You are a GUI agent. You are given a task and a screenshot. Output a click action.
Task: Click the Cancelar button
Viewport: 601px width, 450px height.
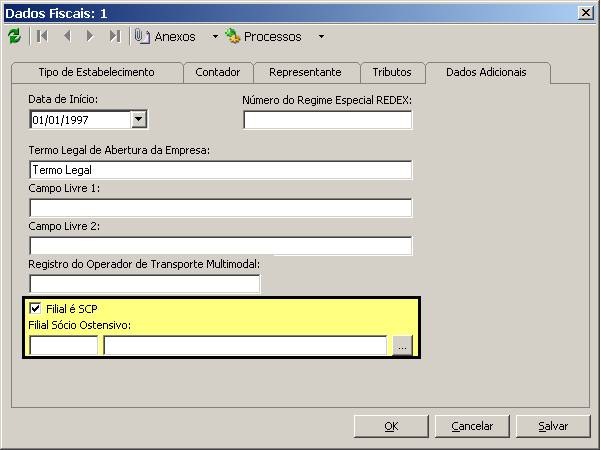click(x=472, y=426)
